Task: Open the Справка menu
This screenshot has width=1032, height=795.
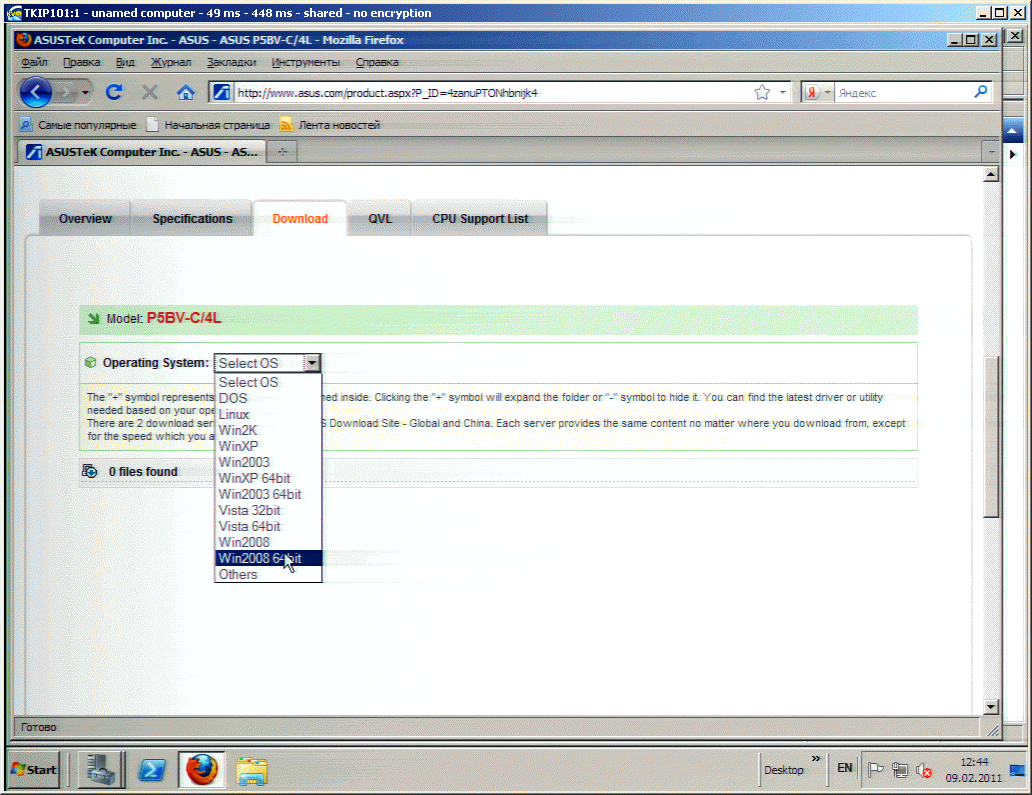Action: tap(377, 62)
